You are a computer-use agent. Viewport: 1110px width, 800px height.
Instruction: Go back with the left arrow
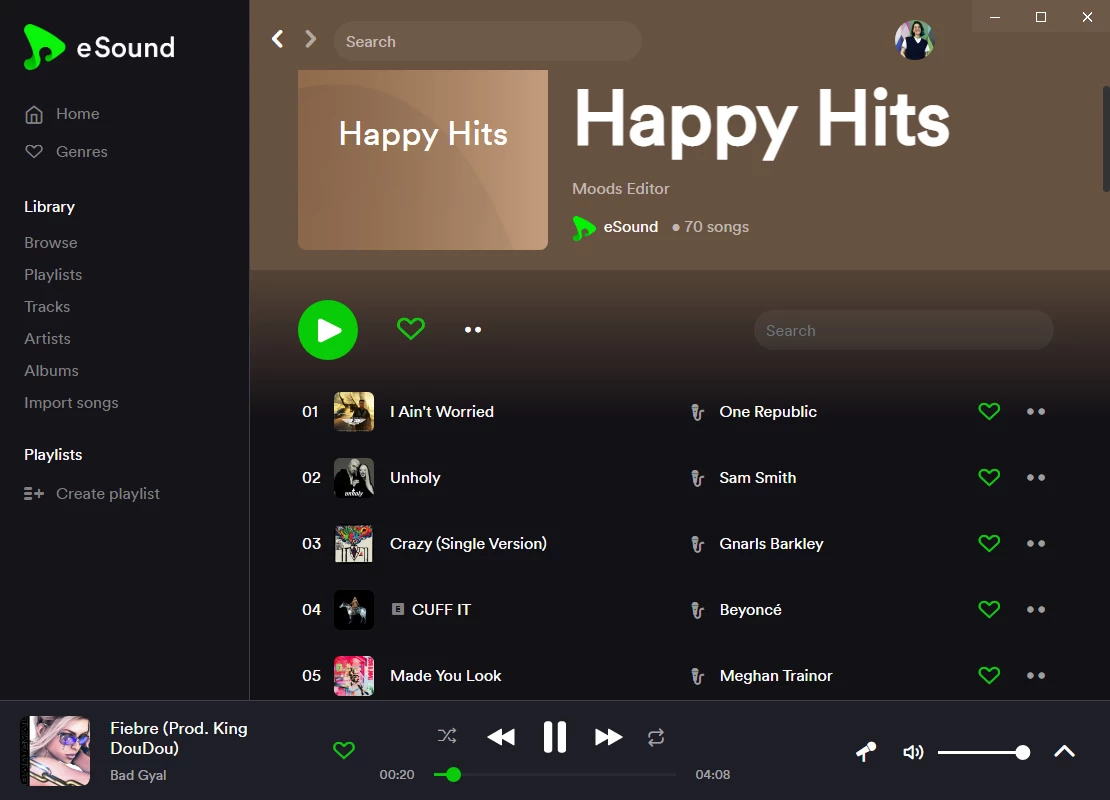(x=278, y=39)
